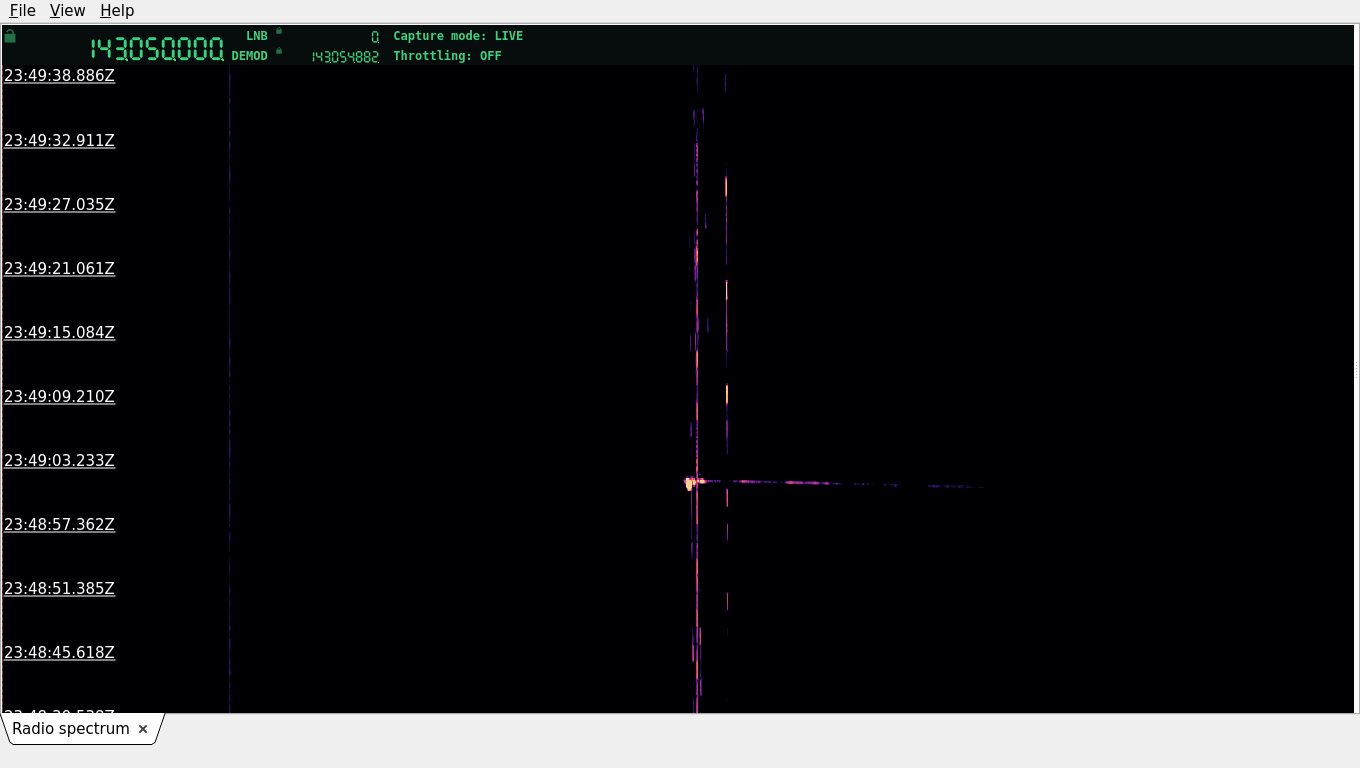
Task: Click timestamp 23:49:38.886Z
Action: (x=59, y=76)
